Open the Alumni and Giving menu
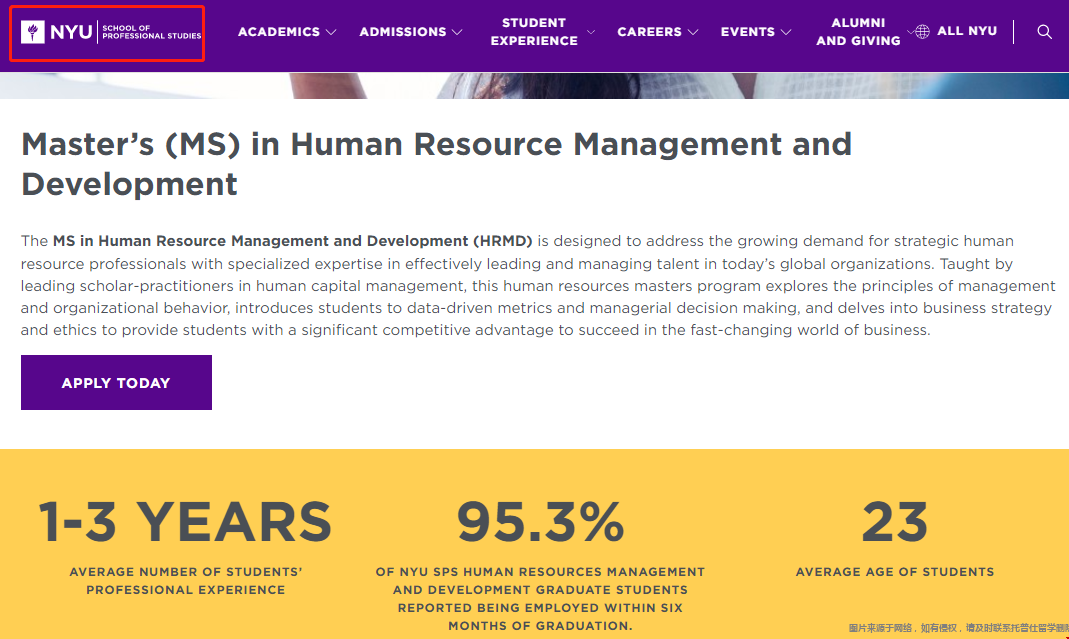Viewport: 1069px width, 639px height. click(858, 32)
